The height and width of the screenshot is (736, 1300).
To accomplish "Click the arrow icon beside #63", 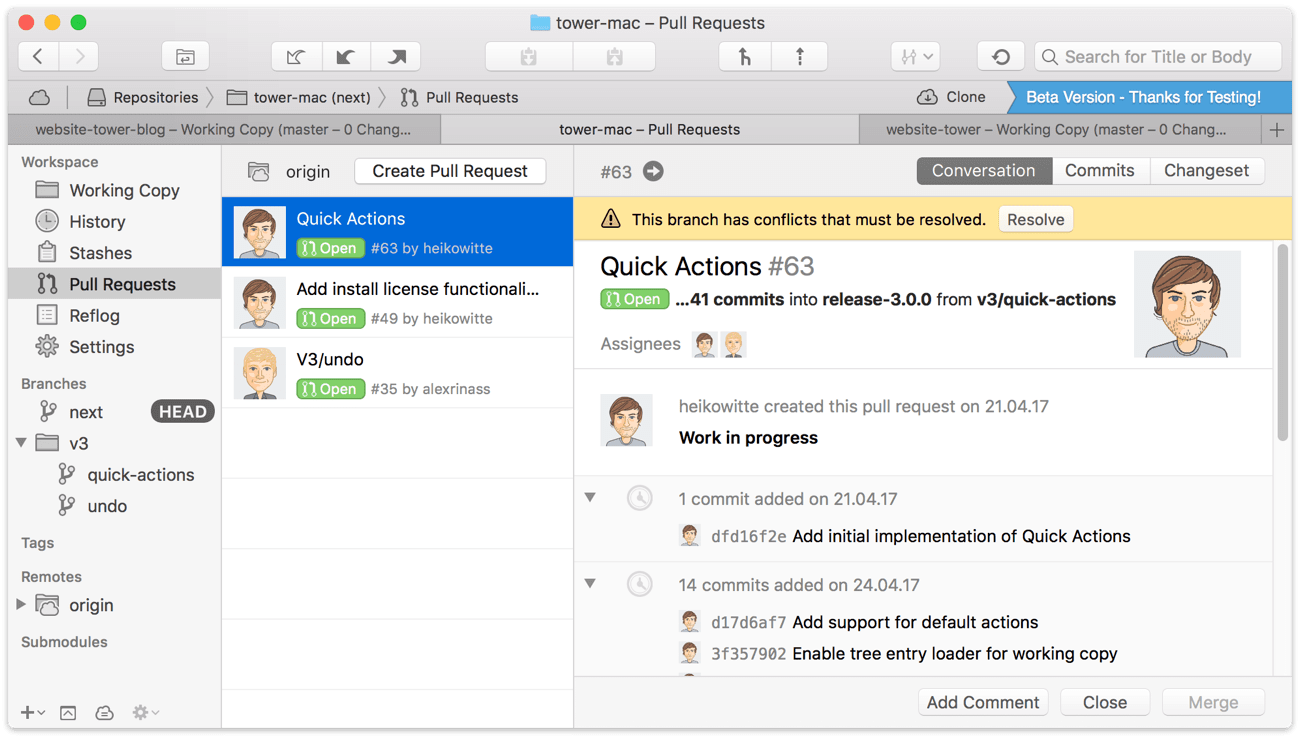I will [653, 171].
